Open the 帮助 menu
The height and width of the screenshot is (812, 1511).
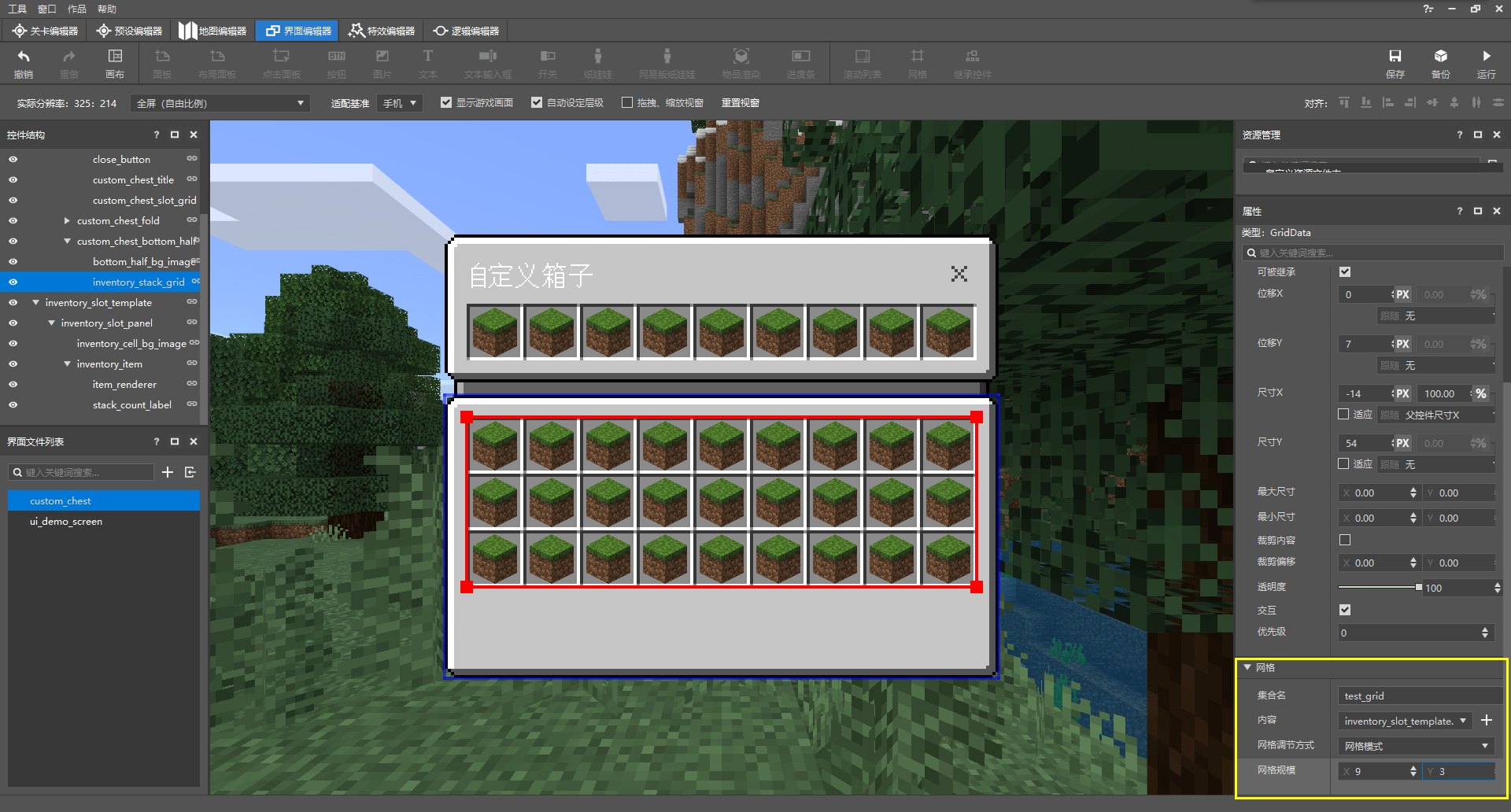point(107,9)
